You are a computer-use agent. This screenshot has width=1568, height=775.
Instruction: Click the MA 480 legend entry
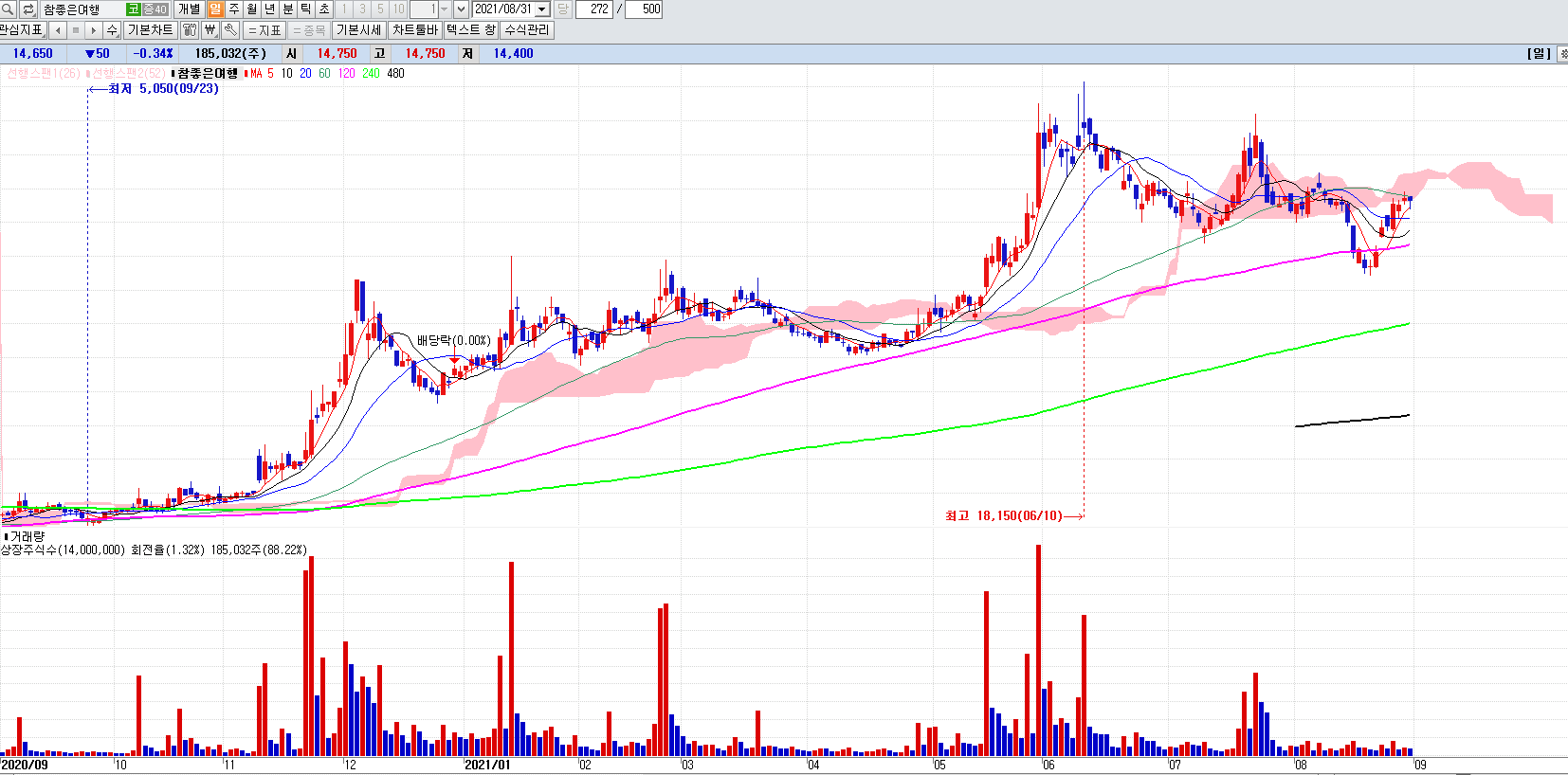[x=395, y=73]
